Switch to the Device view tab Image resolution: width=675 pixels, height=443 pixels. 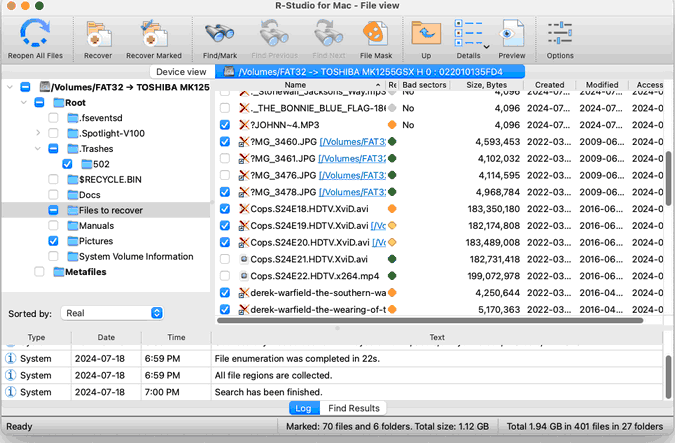tap(181, 72)
